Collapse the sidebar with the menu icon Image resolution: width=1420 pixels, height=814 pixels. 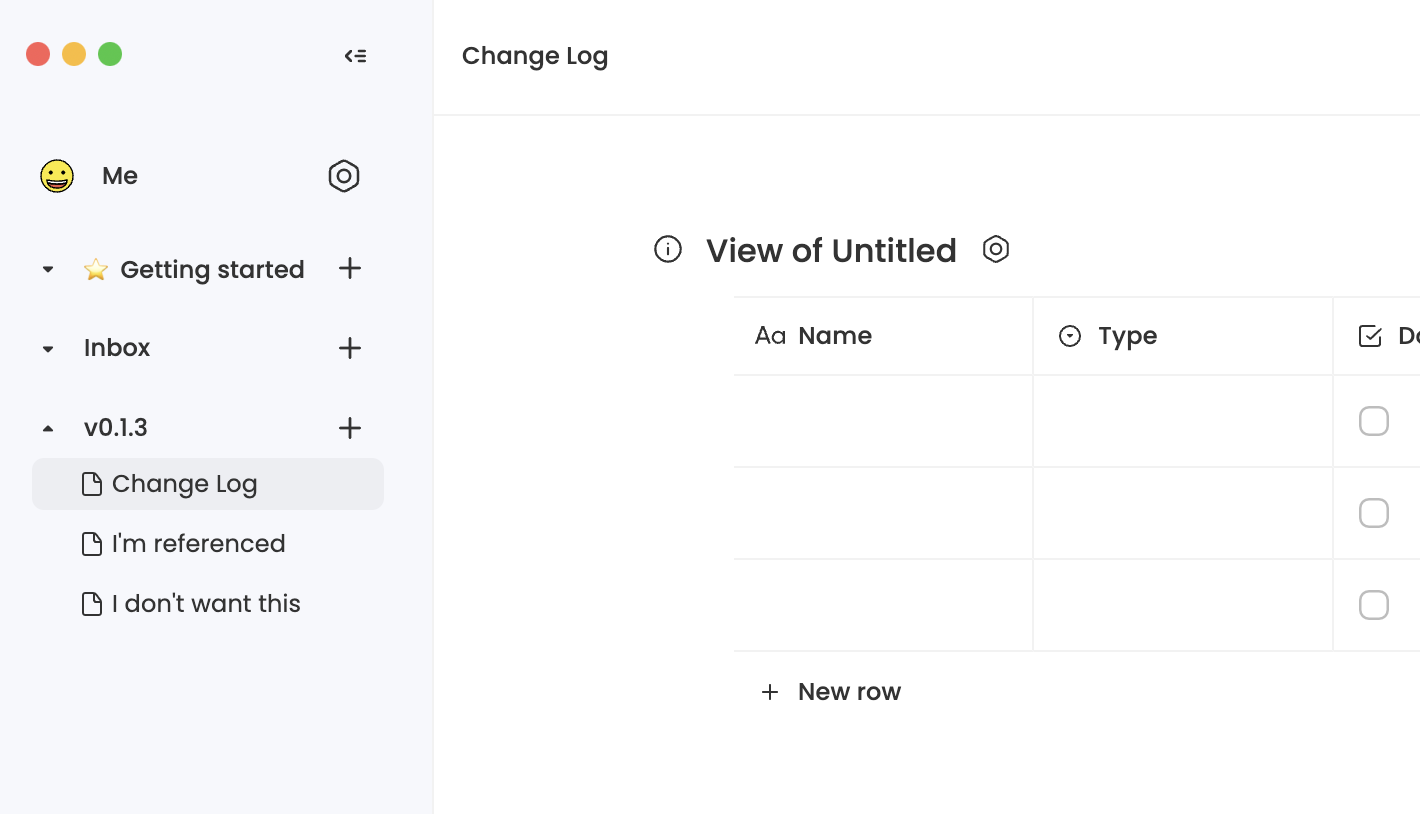coord(355,56)
